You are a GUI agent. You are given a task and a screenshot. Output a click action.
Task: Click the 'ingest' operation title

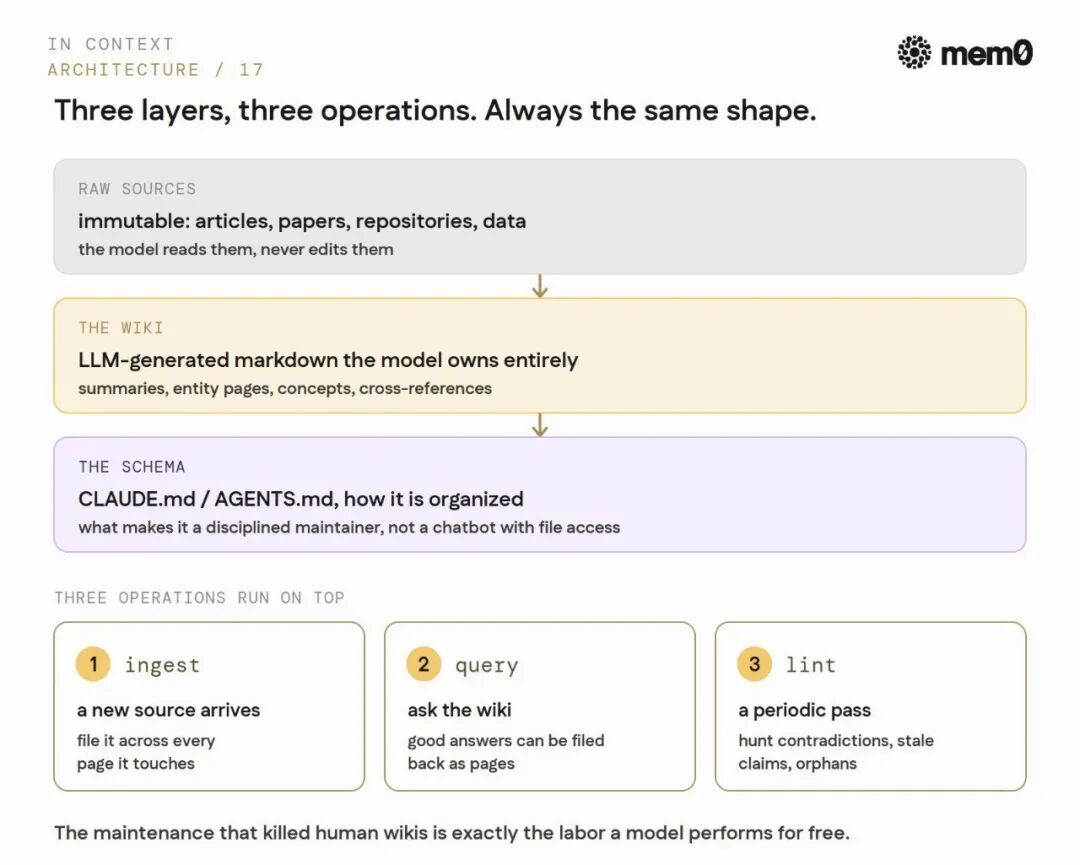coord(162,665)
